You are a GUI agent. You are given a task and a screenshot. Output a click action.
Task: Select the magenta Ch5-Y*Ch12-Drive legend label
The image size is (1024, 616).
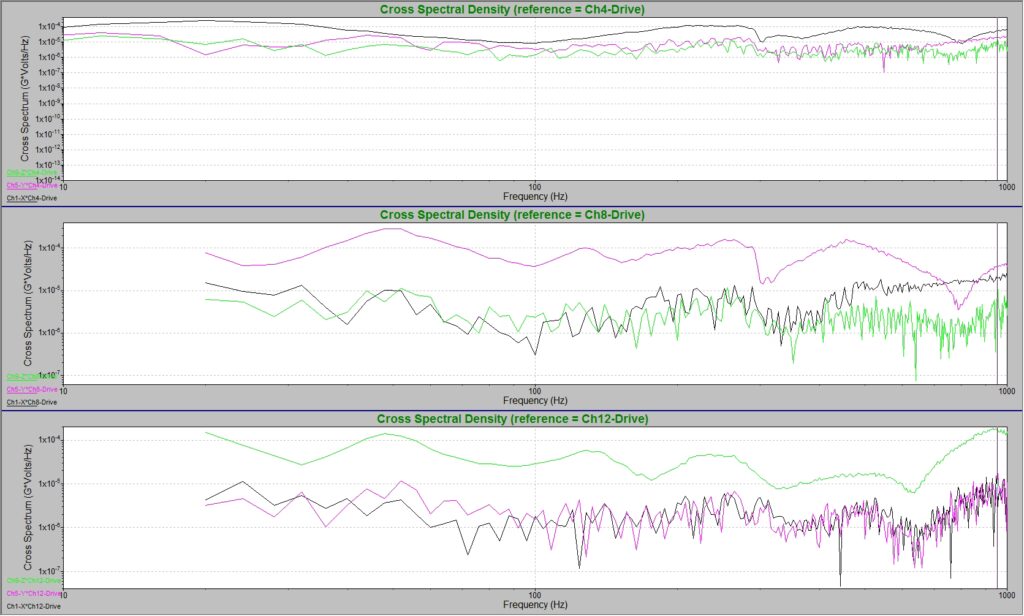pos(33,593)
